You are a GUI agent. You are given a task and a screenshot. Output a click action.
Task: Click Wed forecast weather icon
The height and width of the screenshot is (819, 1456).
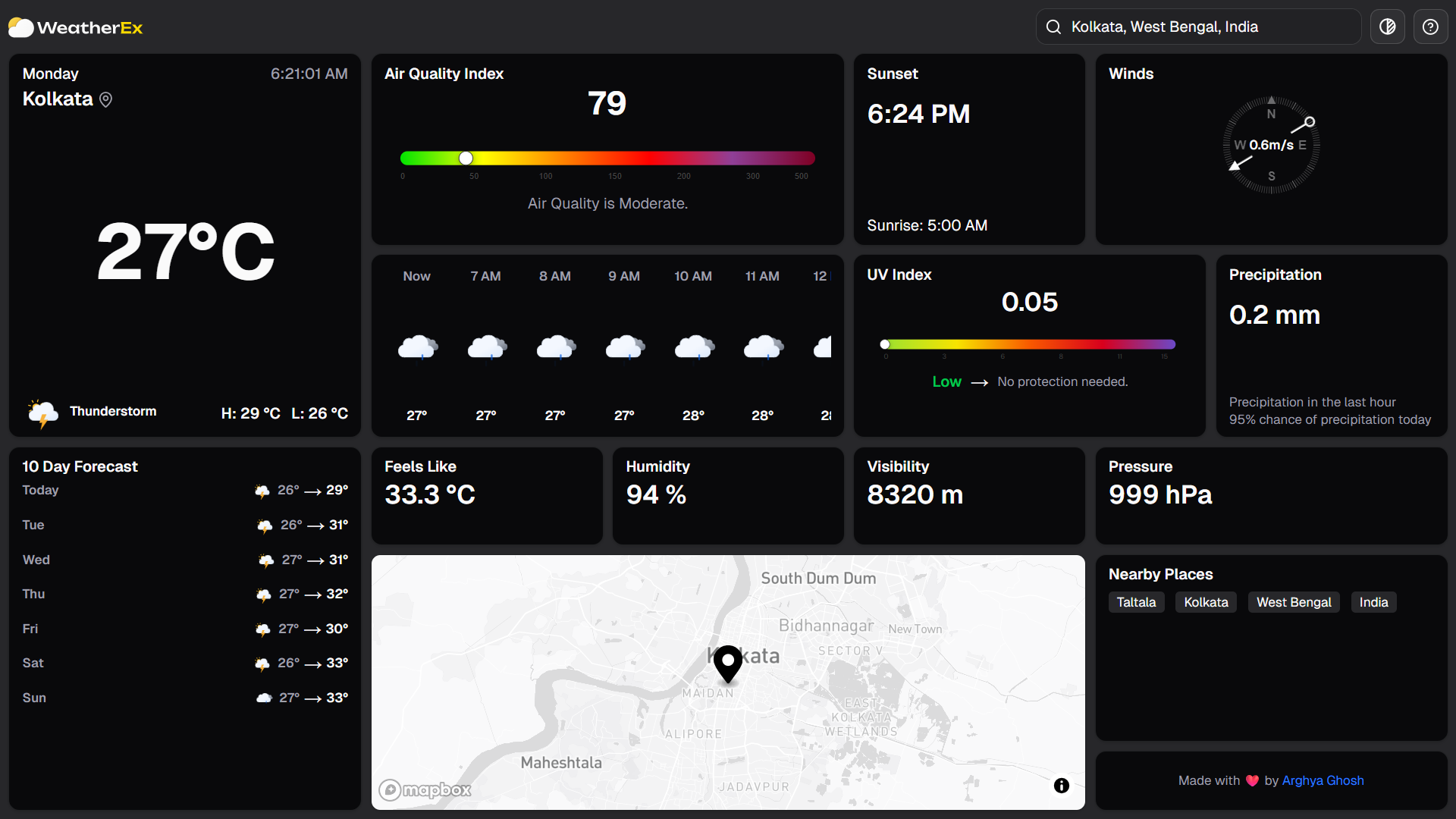tap(266, 561)
